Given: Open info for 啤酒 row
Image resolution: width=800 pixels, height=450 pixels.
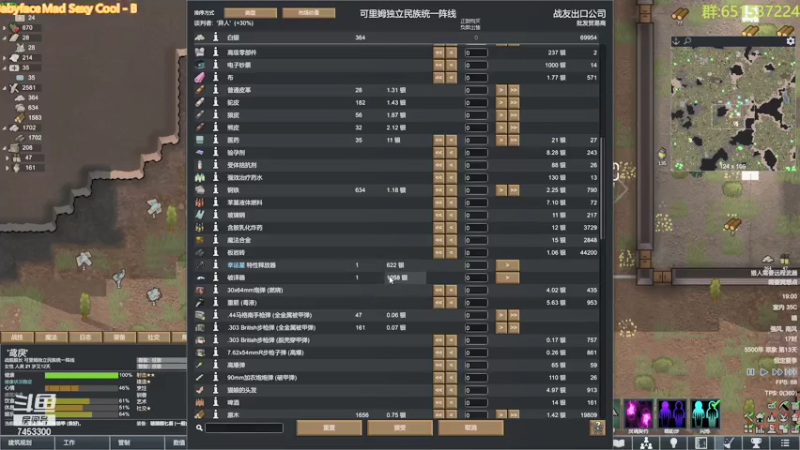Looking at the screenshot, I should coord(215,402).
